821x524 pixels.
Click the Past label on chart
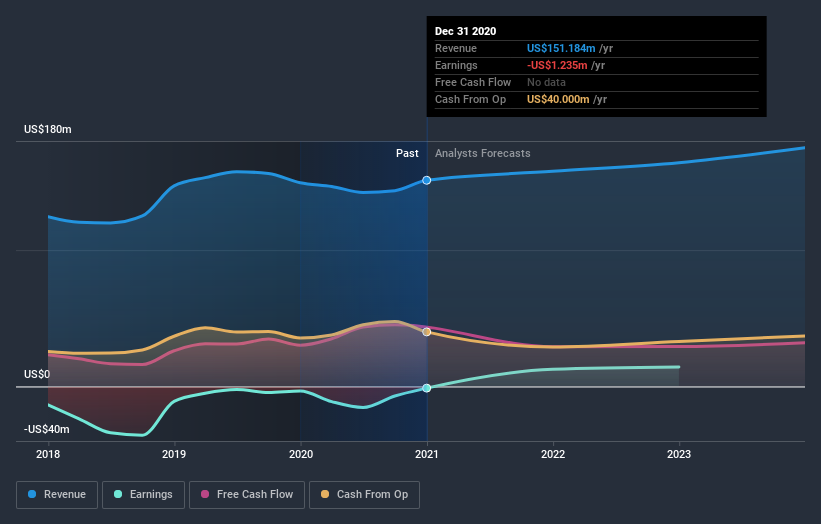coord(407,153)
